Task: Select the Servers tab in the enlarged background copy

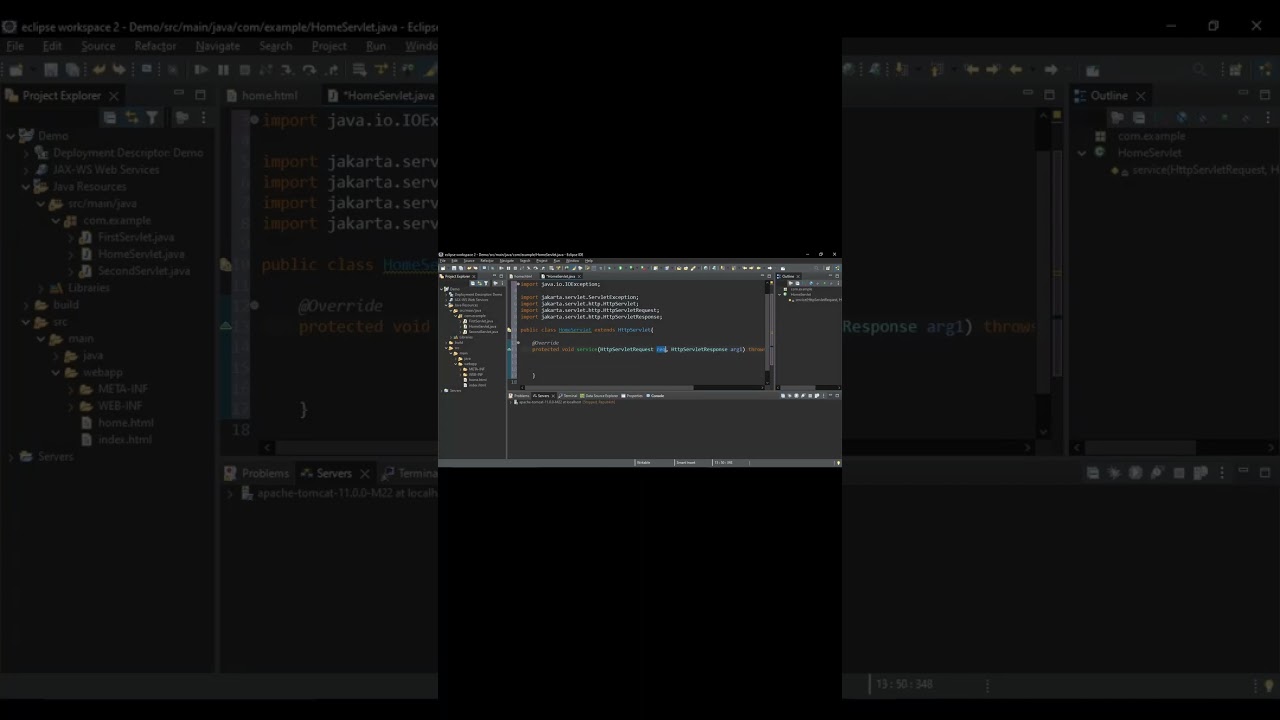Action: [x=334, y=474]
